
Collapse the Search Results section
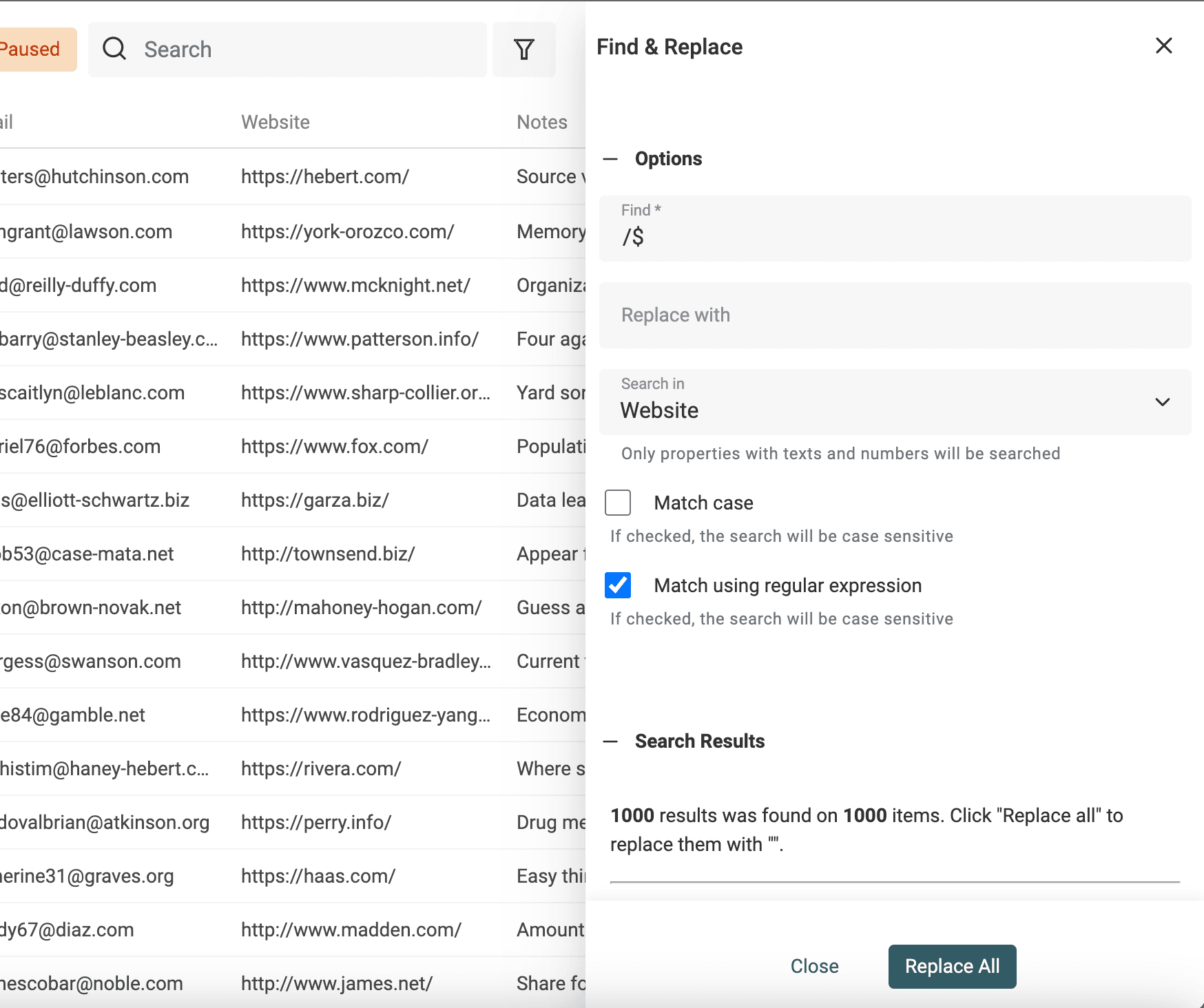pyautogui.click(x=610, y=742)
